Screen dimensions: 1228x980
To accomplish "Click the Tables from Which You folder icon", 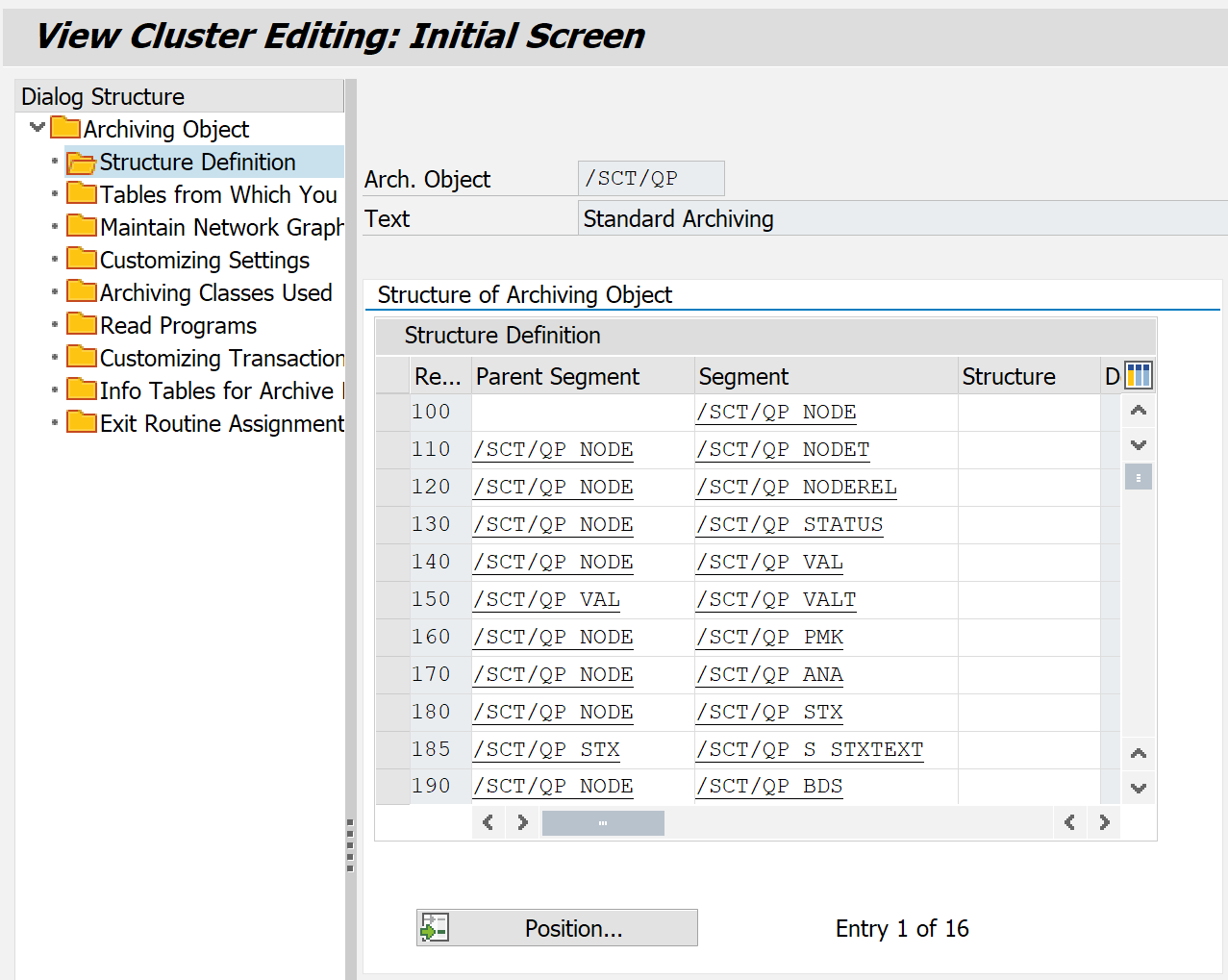I will pyautogui.click(x=82, y=194).
